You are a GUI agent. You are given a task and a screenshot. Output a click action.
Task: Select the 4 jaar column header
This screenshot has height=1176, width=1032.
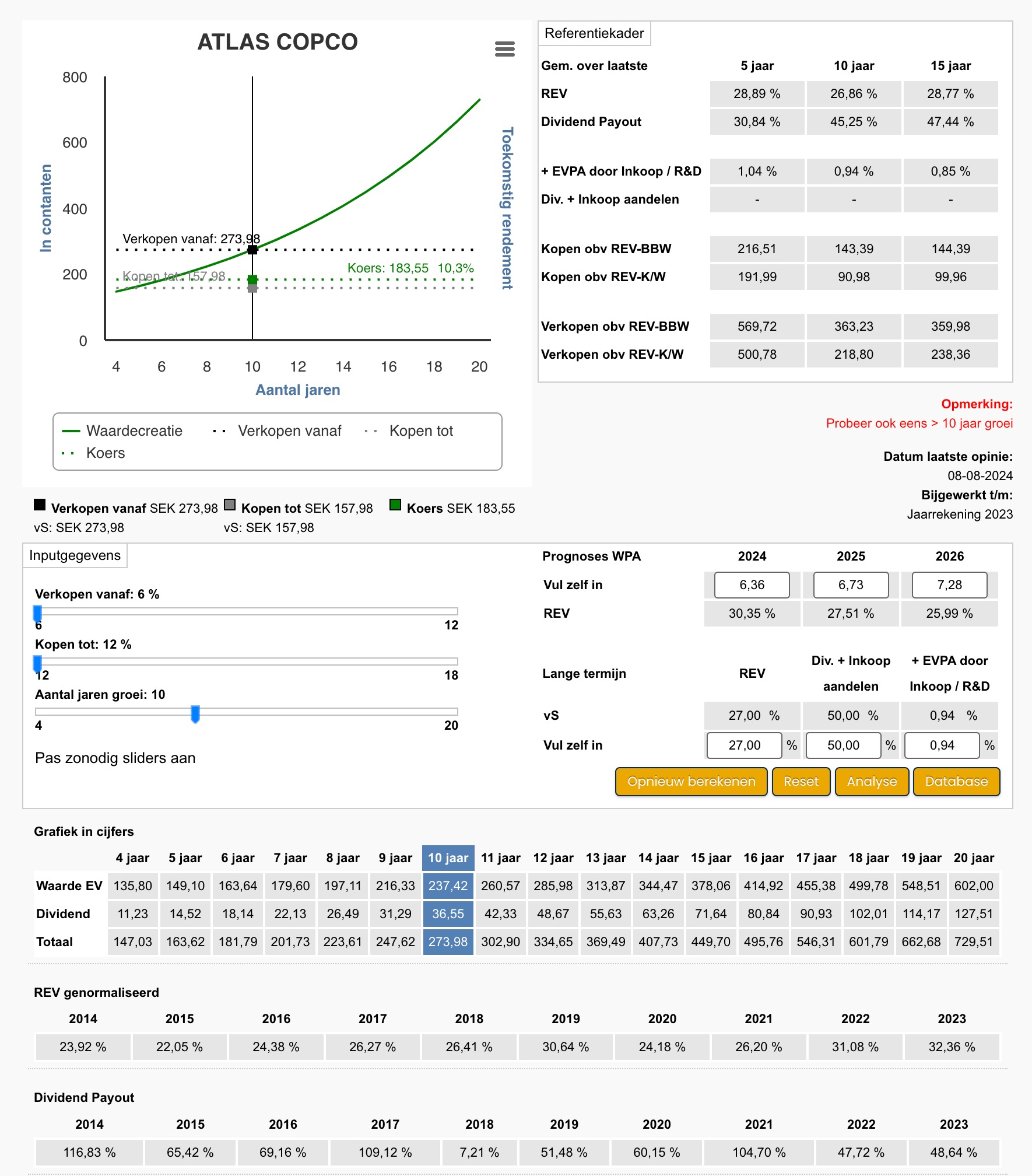click(x=133, y=858)
